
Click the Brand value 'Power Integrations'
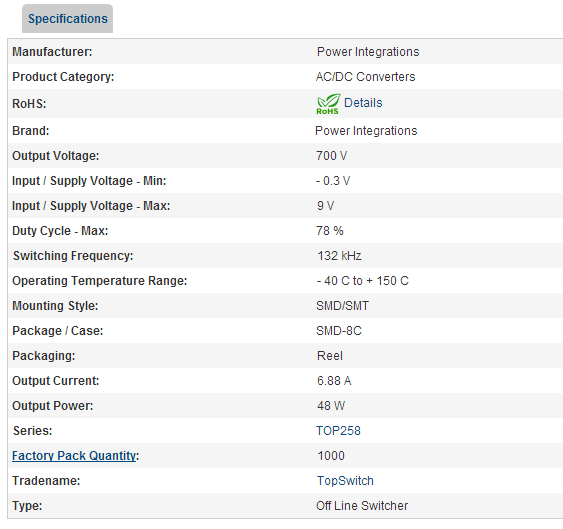click(366, 131)
